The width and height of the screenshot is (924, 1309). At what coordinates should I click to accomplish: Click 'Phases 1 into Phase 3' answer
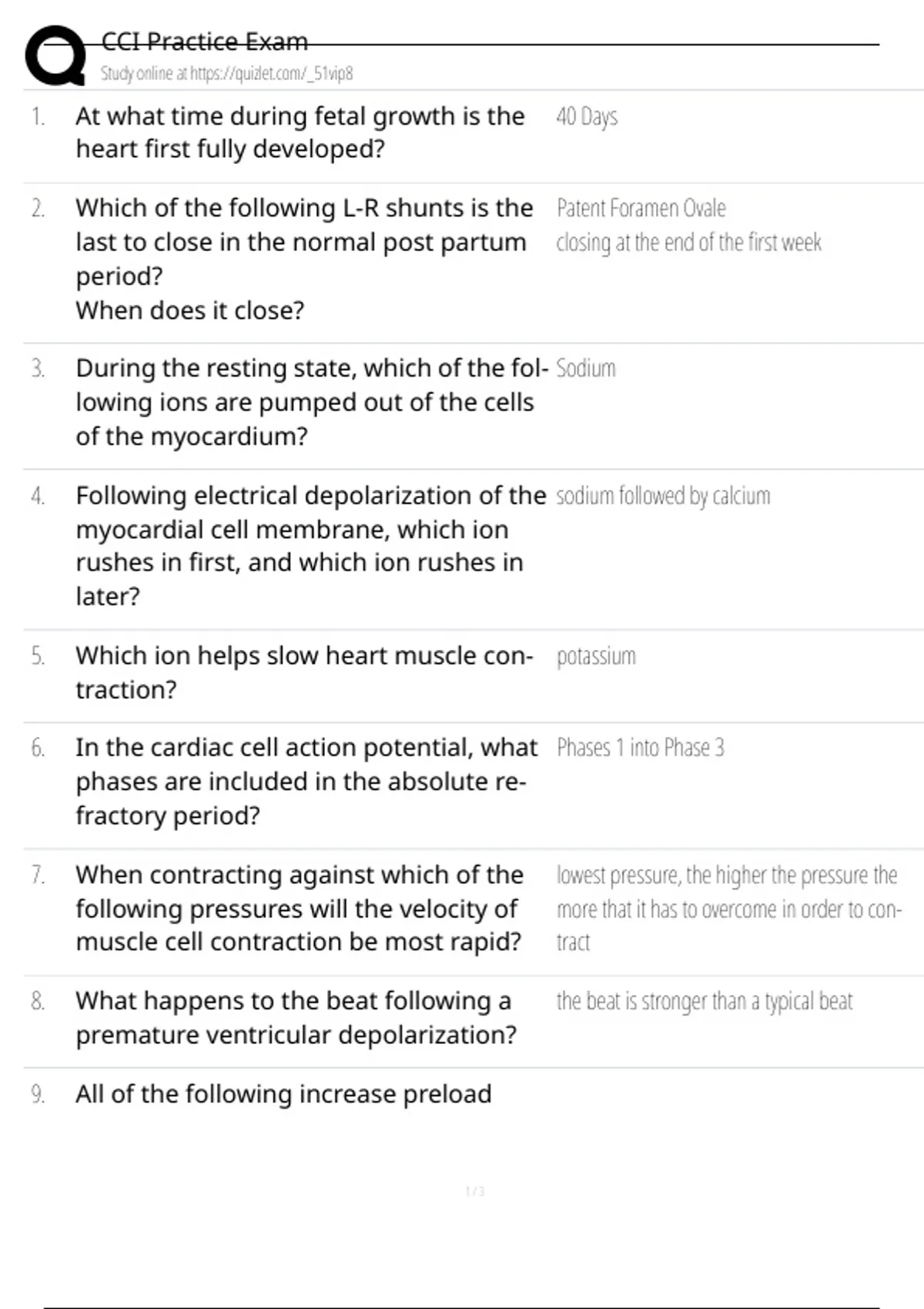641,748
